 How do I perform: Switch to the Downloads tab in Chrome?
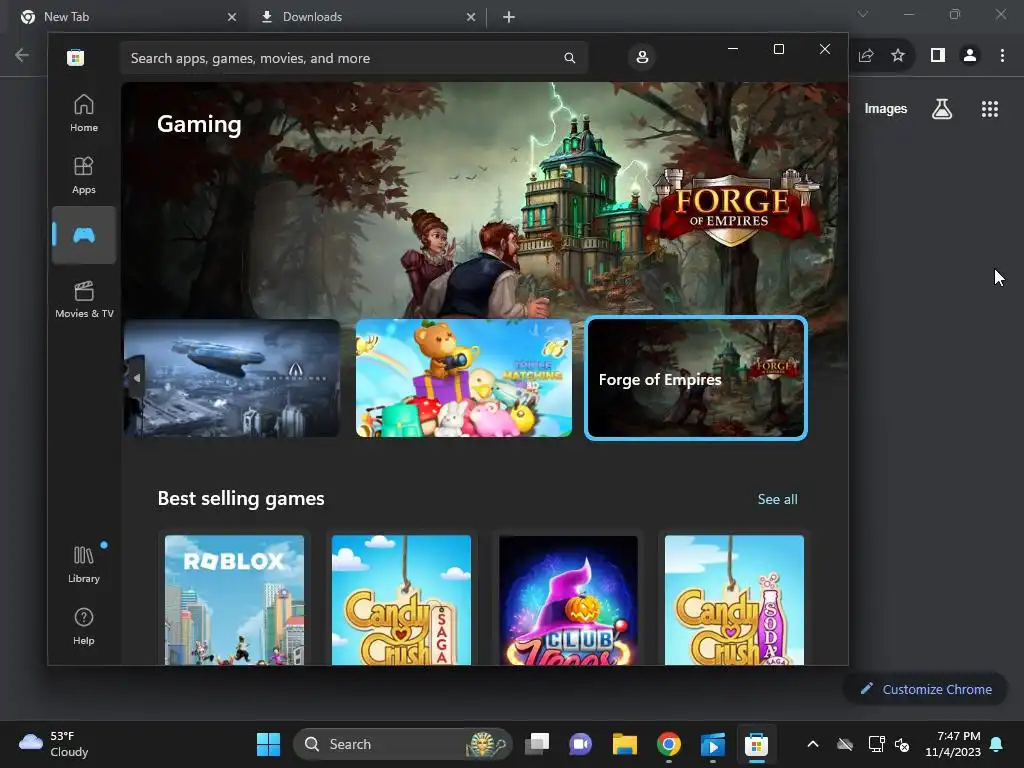click(x=366, y=17)
